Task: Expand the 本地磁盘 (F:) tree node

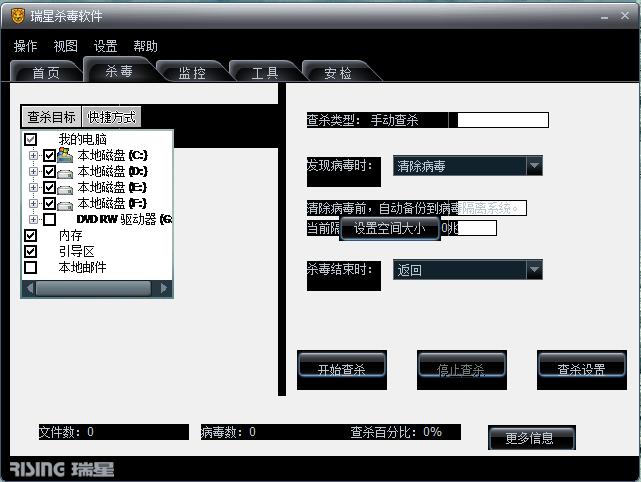Action: coord(34,203)
